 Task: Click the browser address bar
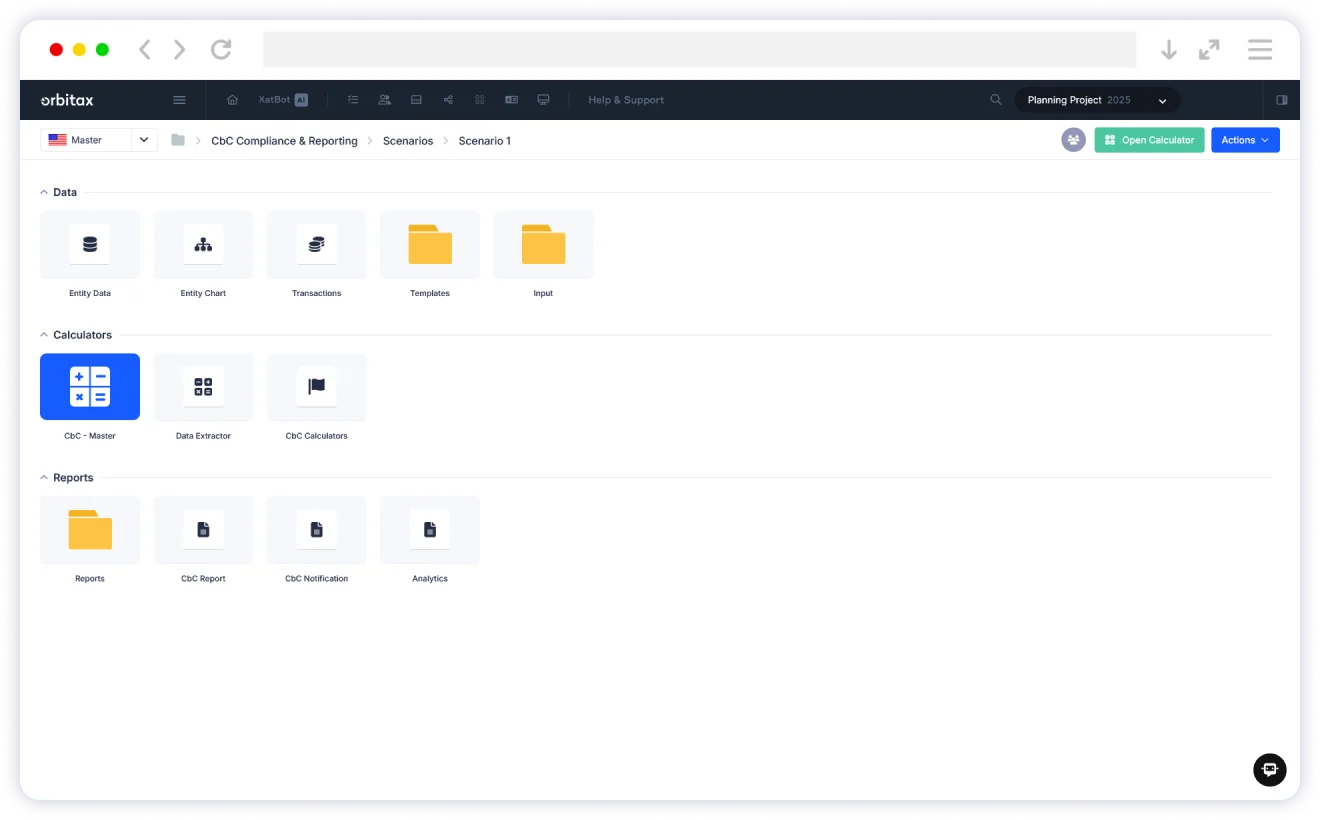tap(699, 50)
